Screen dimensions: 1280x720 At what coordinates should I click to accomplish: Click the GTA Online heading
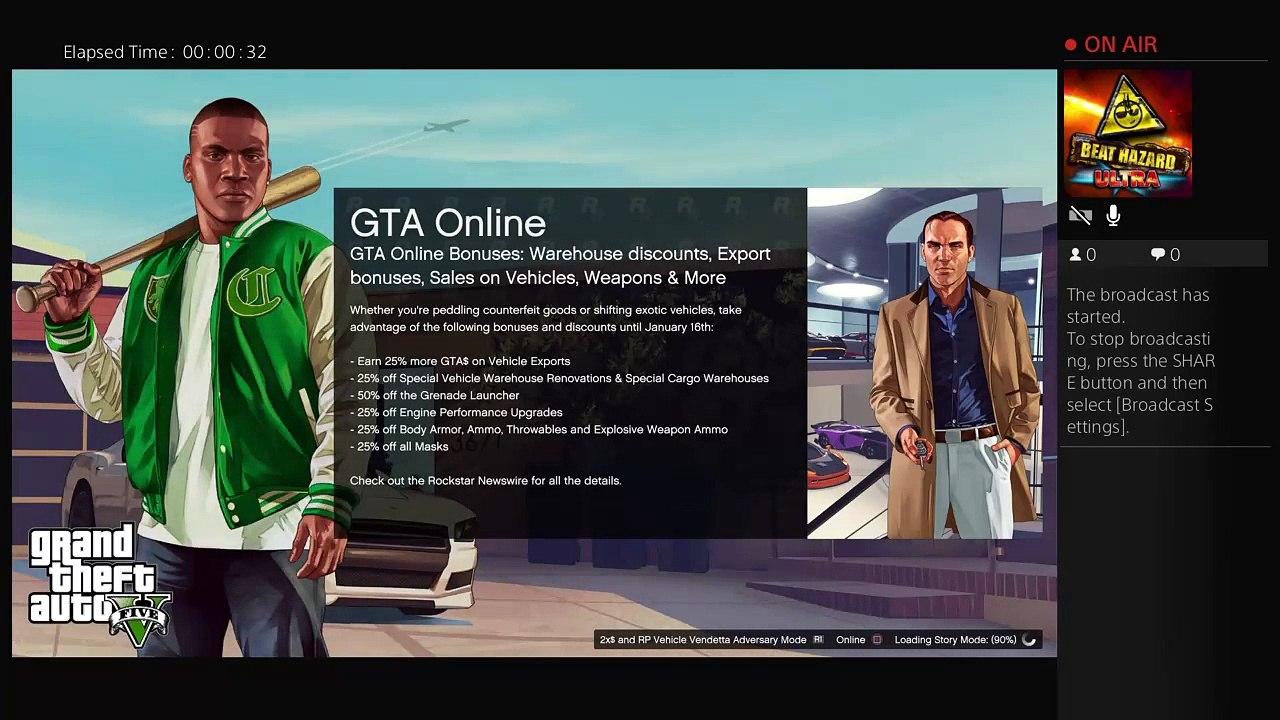coord(448,222)
